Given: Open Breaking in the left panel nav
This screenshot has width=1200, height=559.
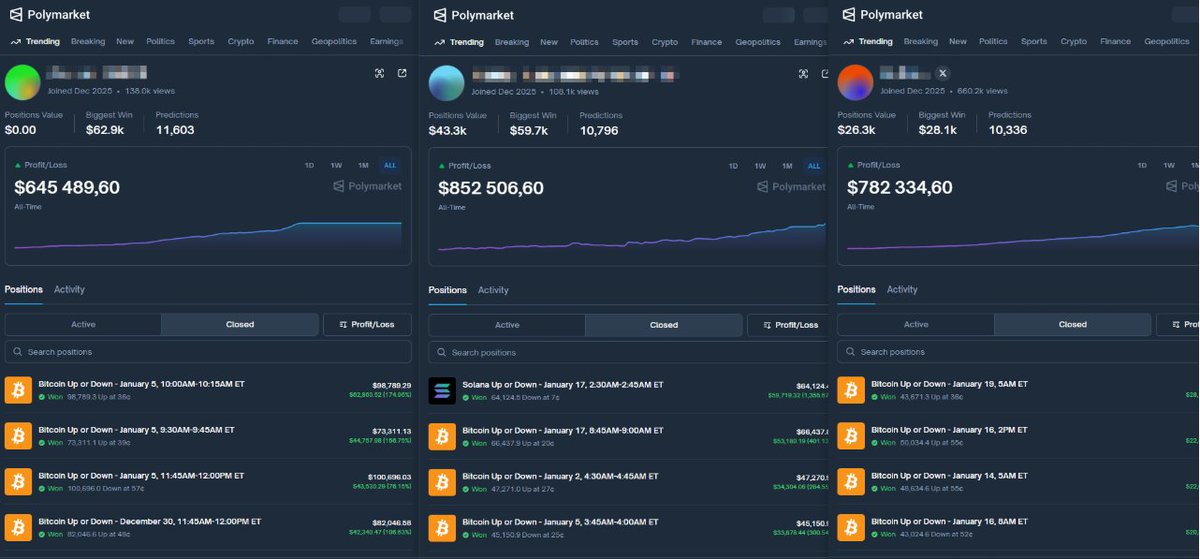Looking at the screenshot, I should click(x=88, y=42).
